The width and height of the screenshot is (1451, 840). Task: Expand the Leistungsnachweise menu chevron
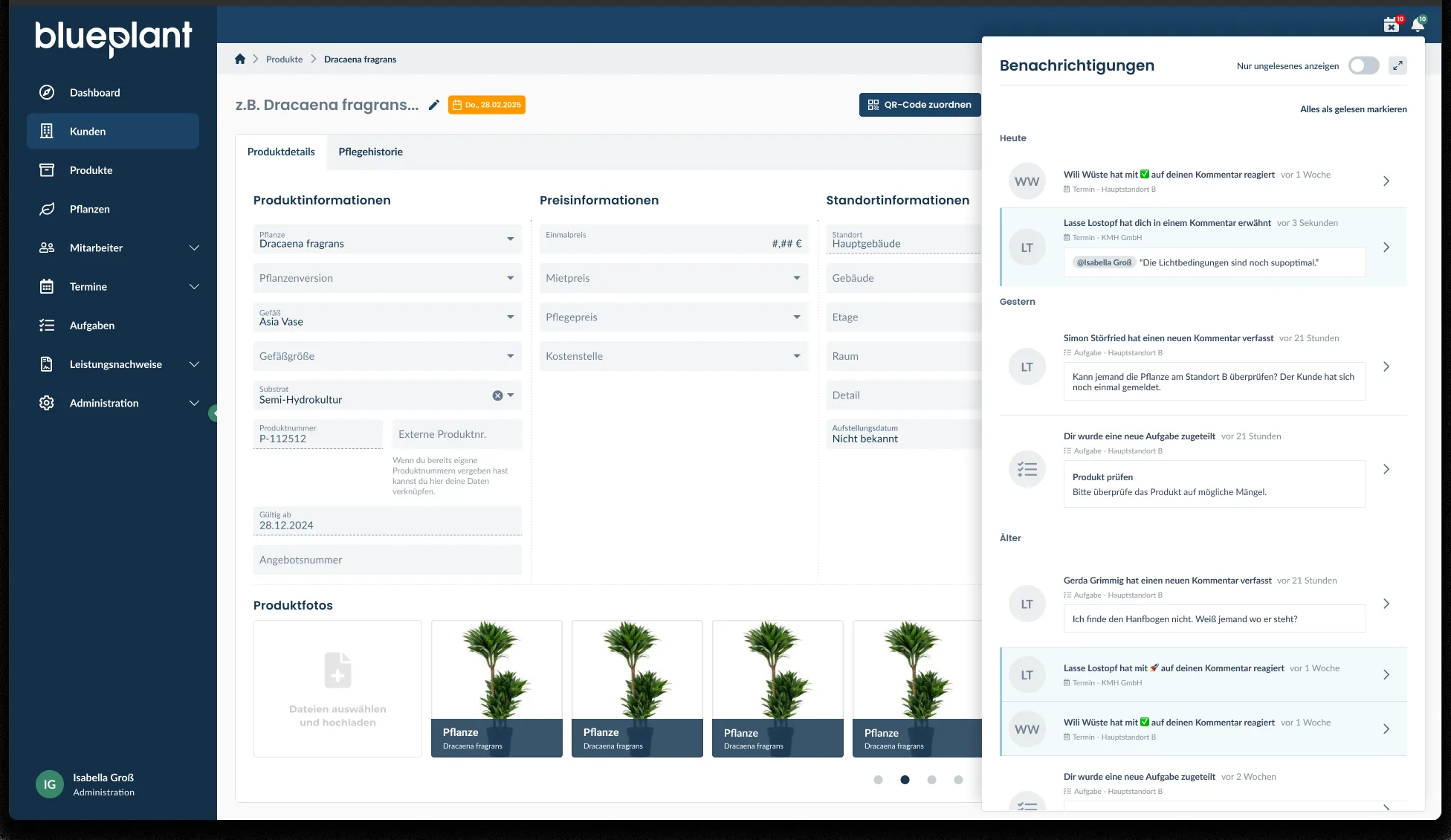[194, 364]
